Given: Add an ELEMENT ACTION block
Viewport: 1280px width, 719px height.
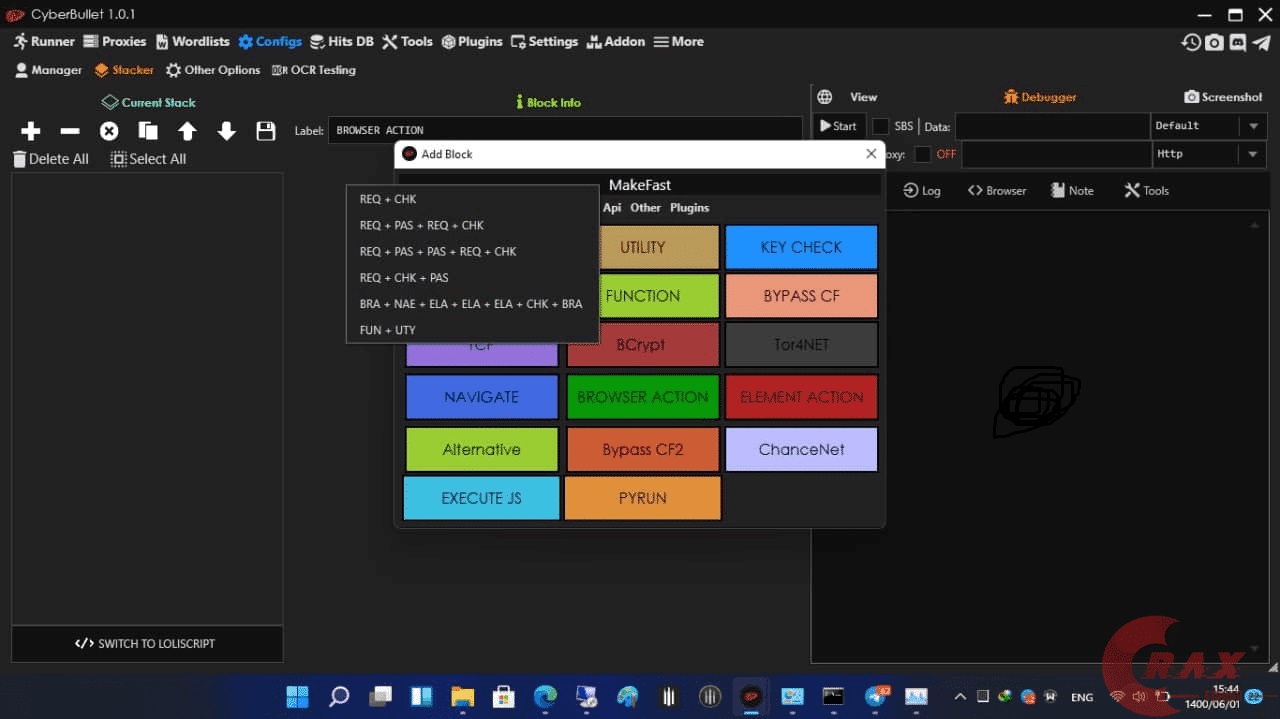Looking at the screenshot, I should coord(801,397).
